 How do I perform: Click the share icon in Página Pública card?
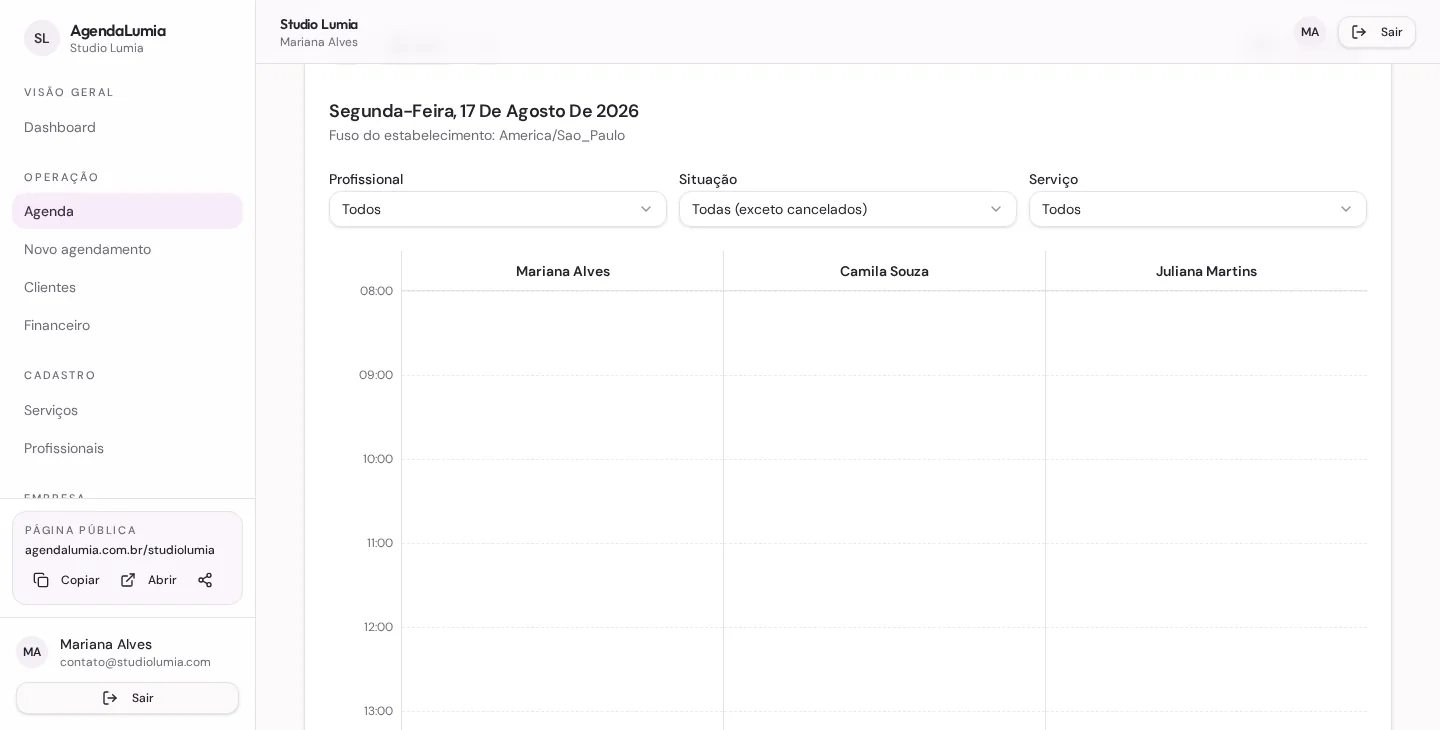coord(205,580)
